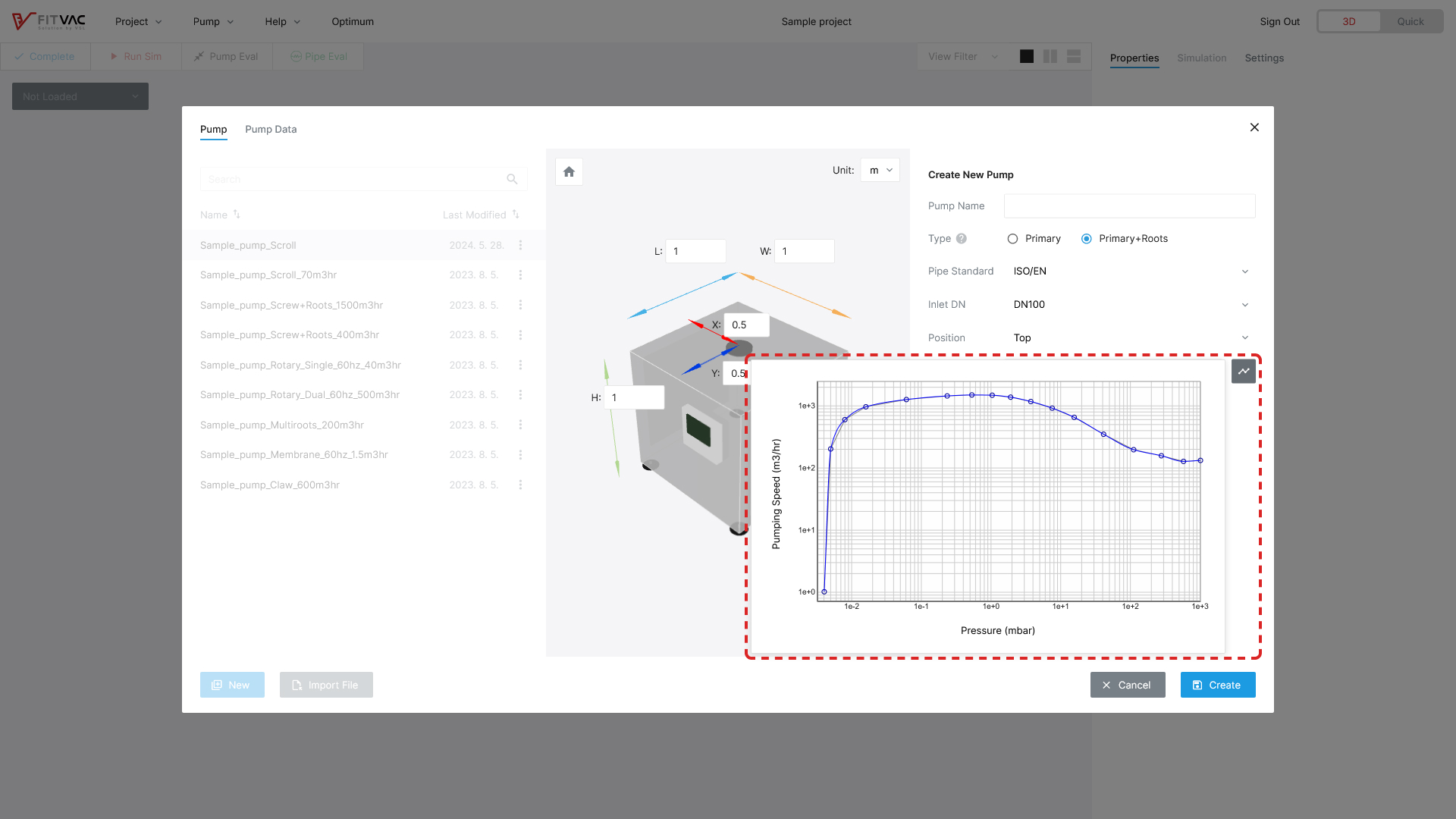Image resolution: width=1456 pixels, height=819 pixels.
Task: Click the Run Sim toolbar button
Action: pos(136,56)
